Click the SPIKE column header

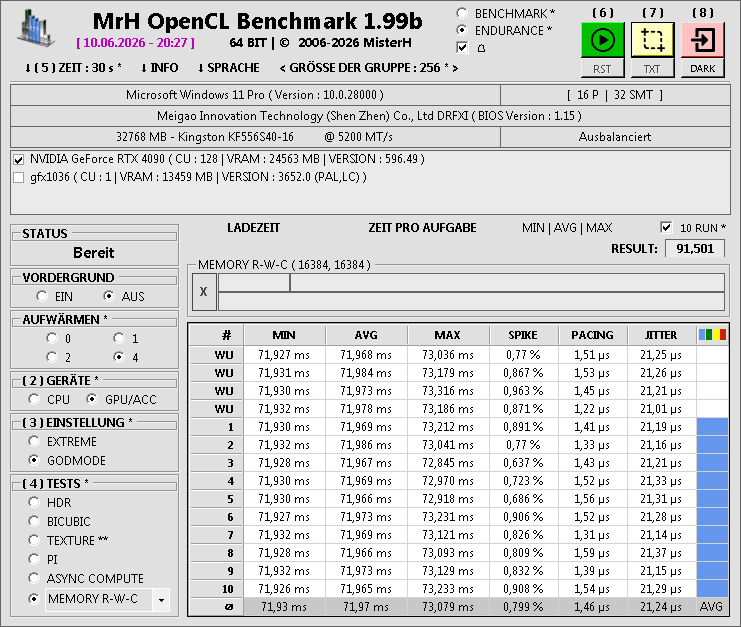pos(523,335)
